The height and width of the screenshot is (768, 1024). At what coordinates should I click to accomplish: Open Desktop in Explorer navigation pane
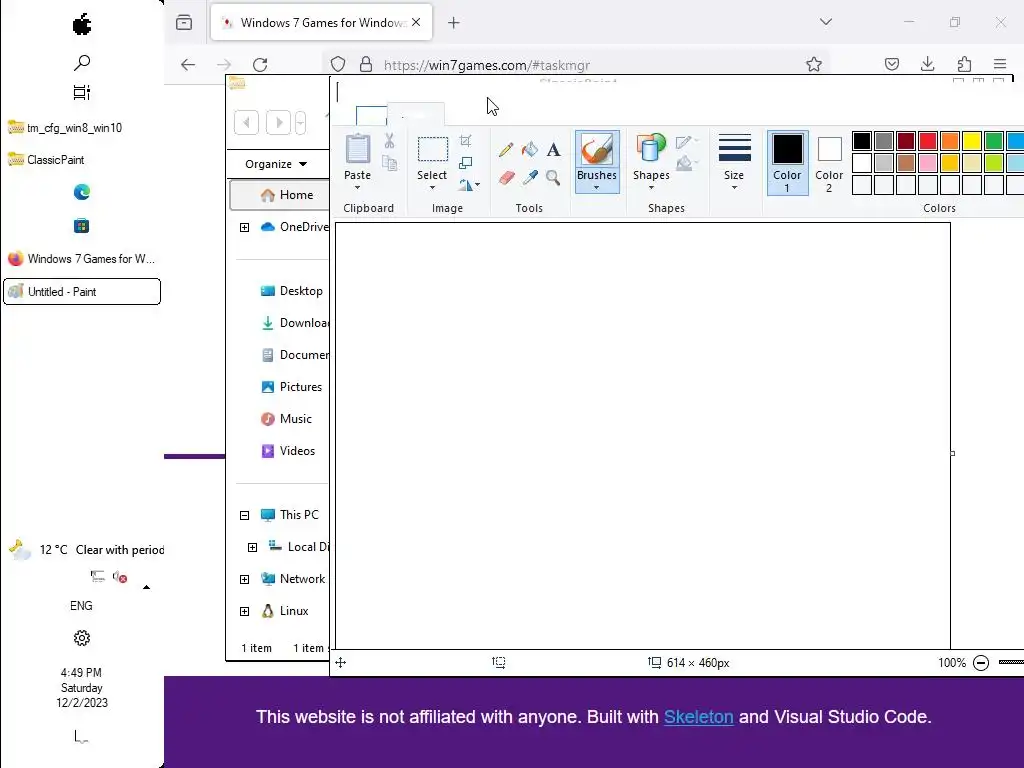pos(291,291)
